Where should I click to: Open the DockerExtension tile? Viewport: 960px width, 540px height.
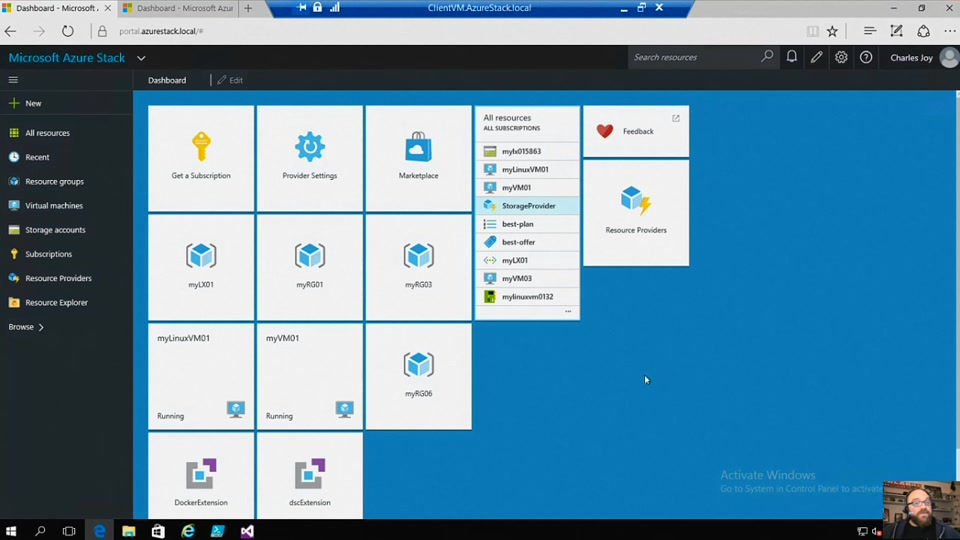[201, 476]
